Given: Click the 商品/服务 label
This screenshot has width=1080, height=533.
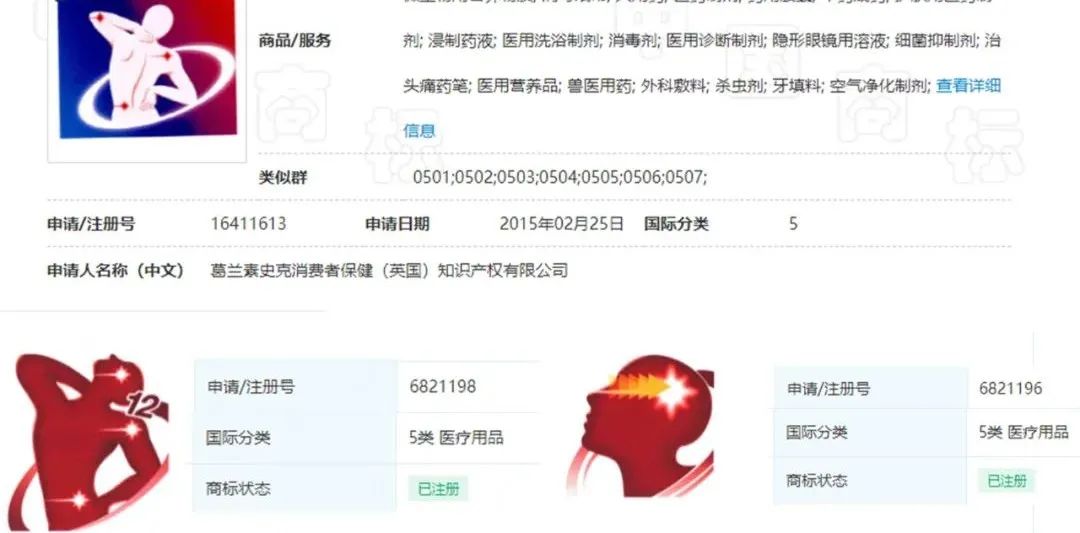Looking at the screenshot, I should 295,41.
